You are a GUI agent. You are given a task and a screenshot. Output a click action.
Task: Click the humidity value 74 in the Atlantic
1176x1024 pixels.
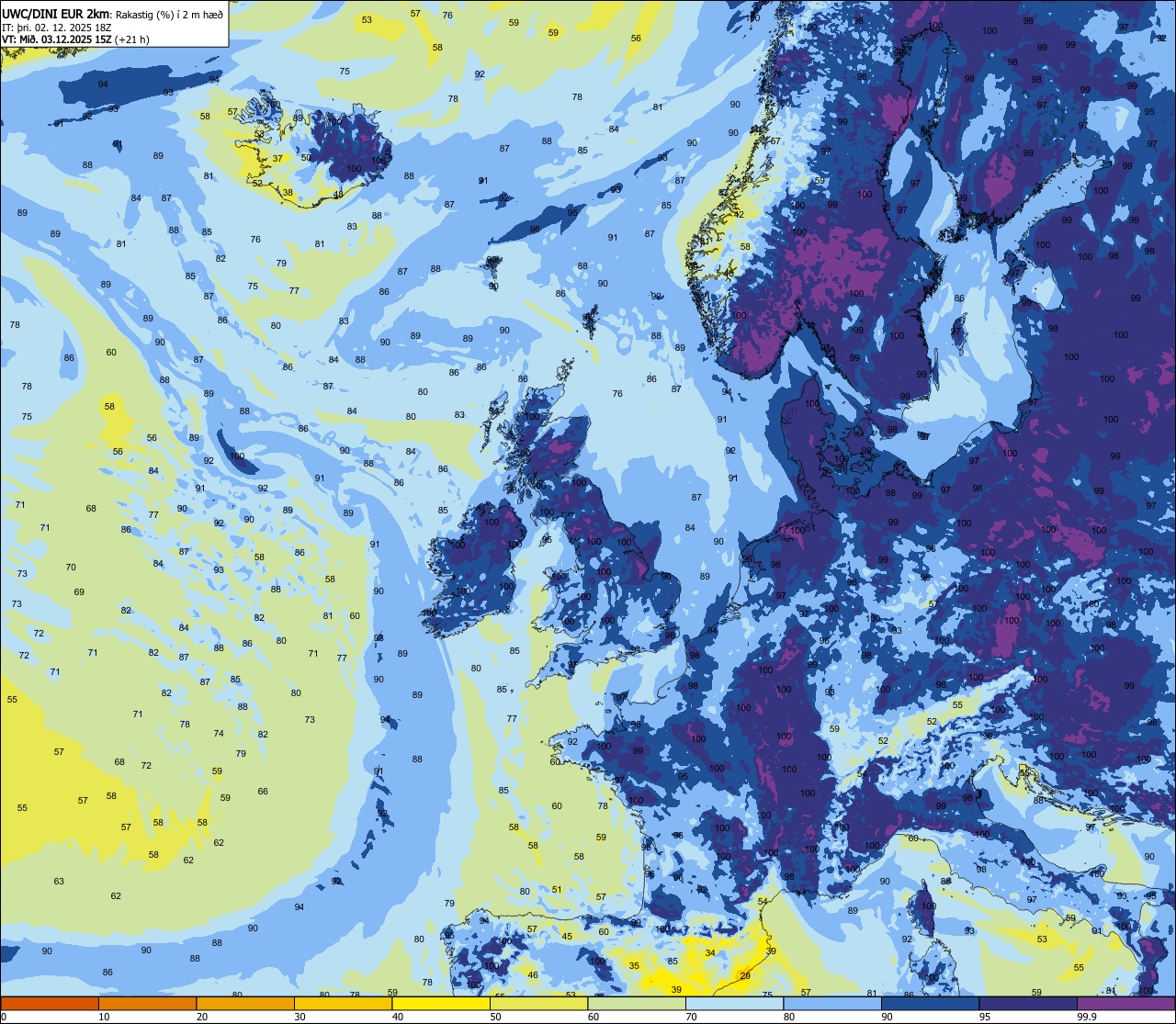click(x=219, y=733)
